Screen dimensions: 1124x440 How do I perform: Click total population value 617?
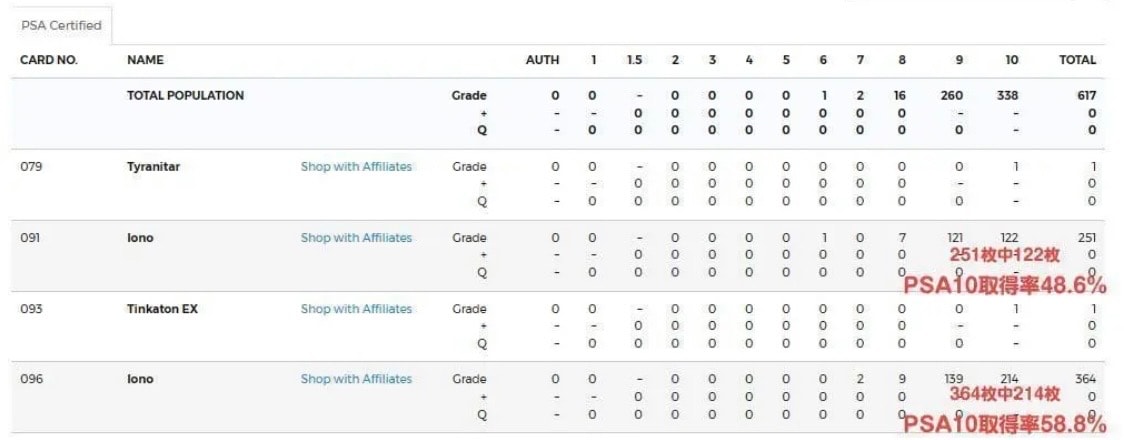(1086, 95)
